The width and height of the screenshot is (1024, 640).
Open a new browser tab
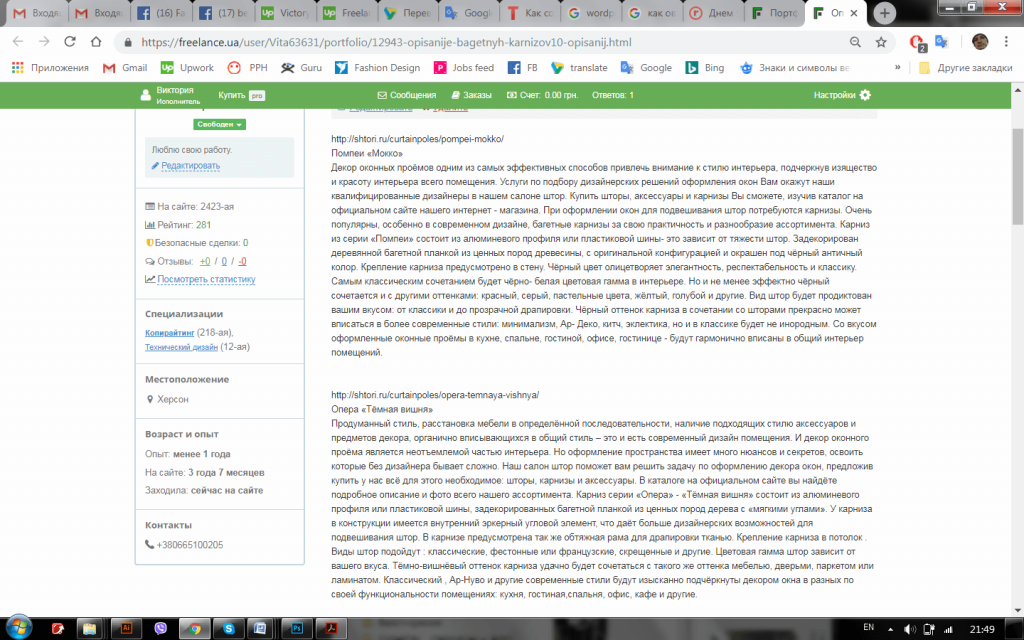click(x=884, y=13)
